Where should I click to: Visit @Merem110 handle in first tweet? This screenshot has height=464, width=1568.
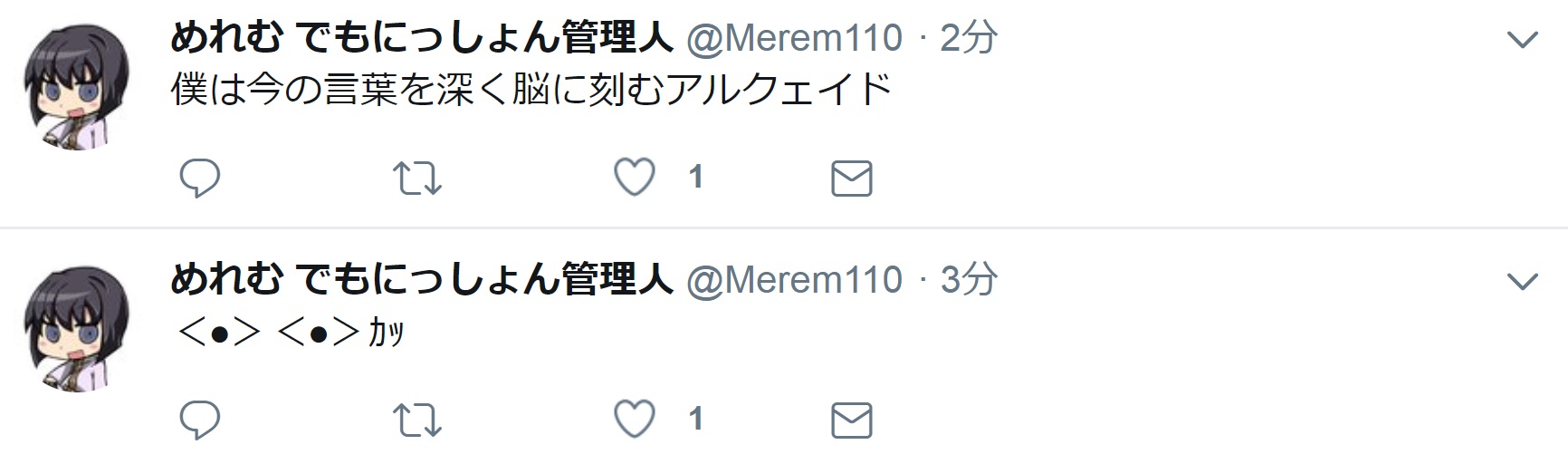tap(795, 38)
